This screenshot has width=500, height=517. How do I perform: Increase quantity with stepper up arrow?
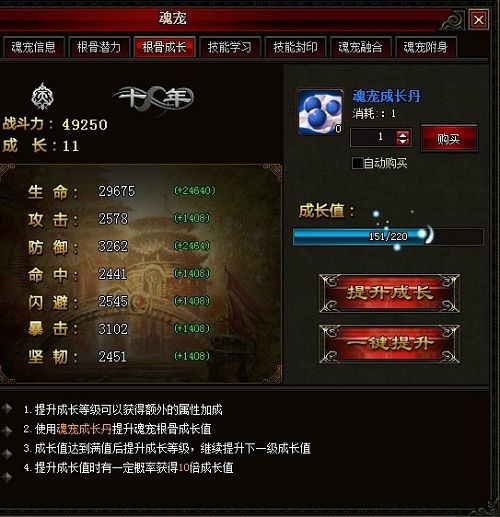(403, 134)
